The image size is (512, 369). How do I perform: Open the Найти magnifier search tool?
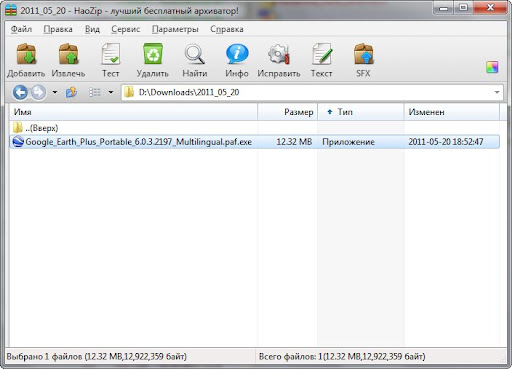(x=195, y=54)
